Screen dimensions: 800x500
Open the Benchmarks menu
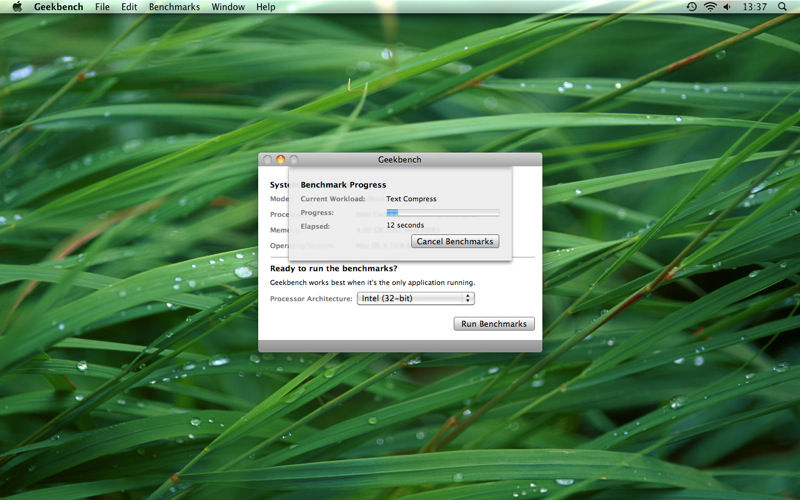pos(174,7)
